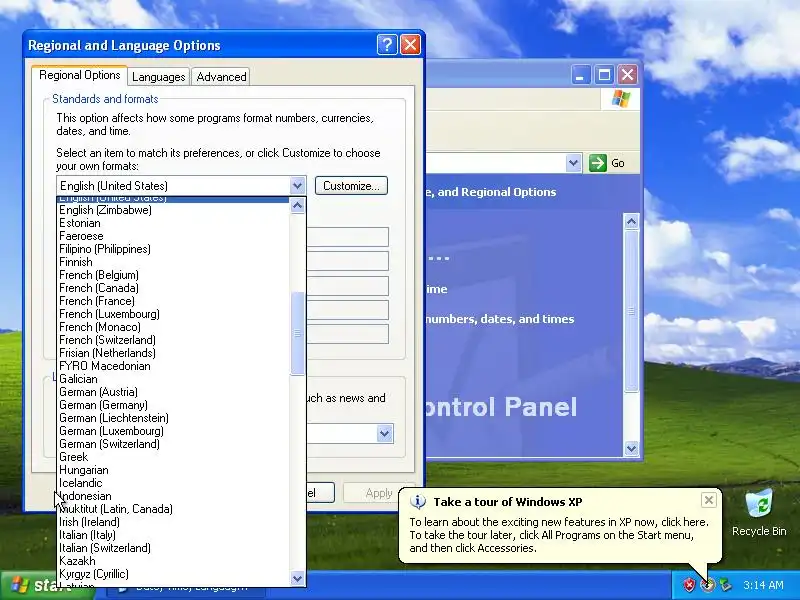Switch to the Languages tab
This screenshot has width=800, height=600.
[158, 77]
